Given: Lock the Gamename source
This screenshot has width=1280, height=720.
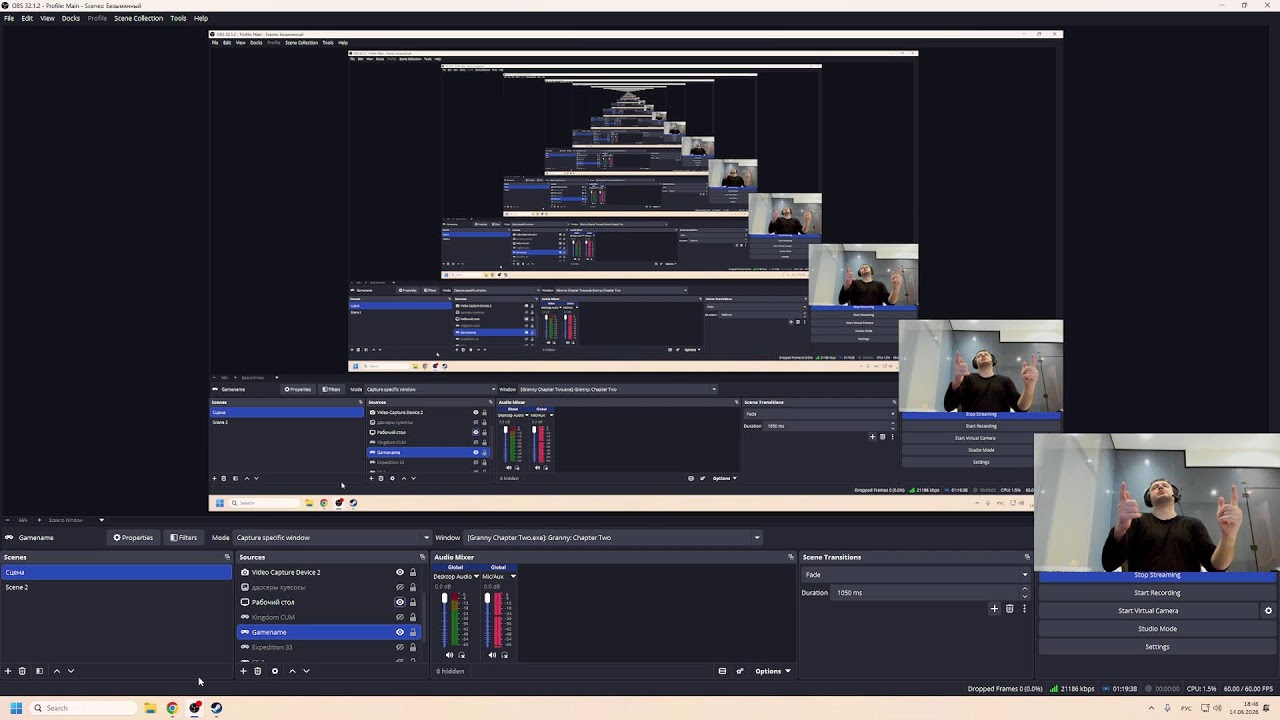Looking at the screenshot, I should pyautogui.click(x=413, y=632).
